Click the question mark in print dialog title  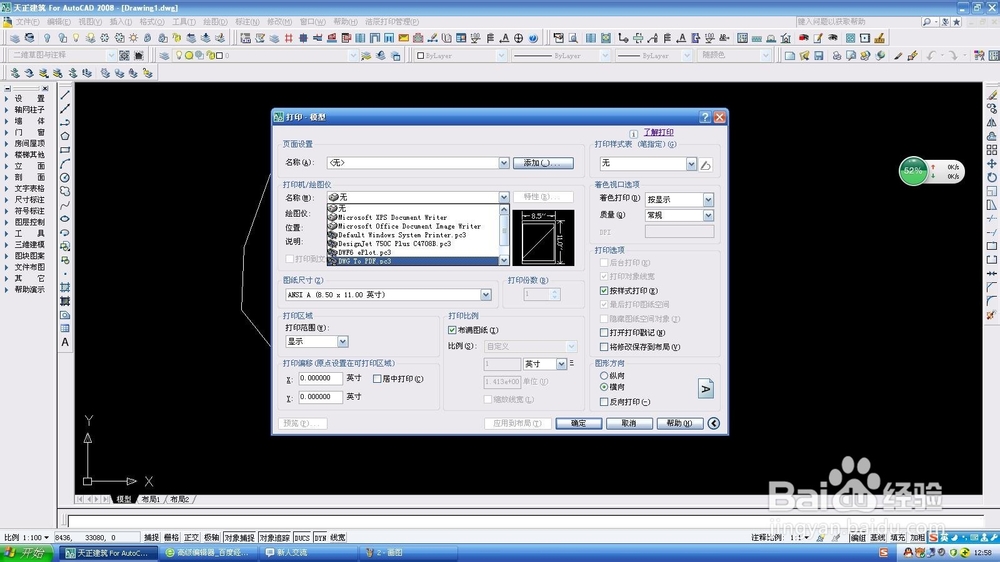705,117
